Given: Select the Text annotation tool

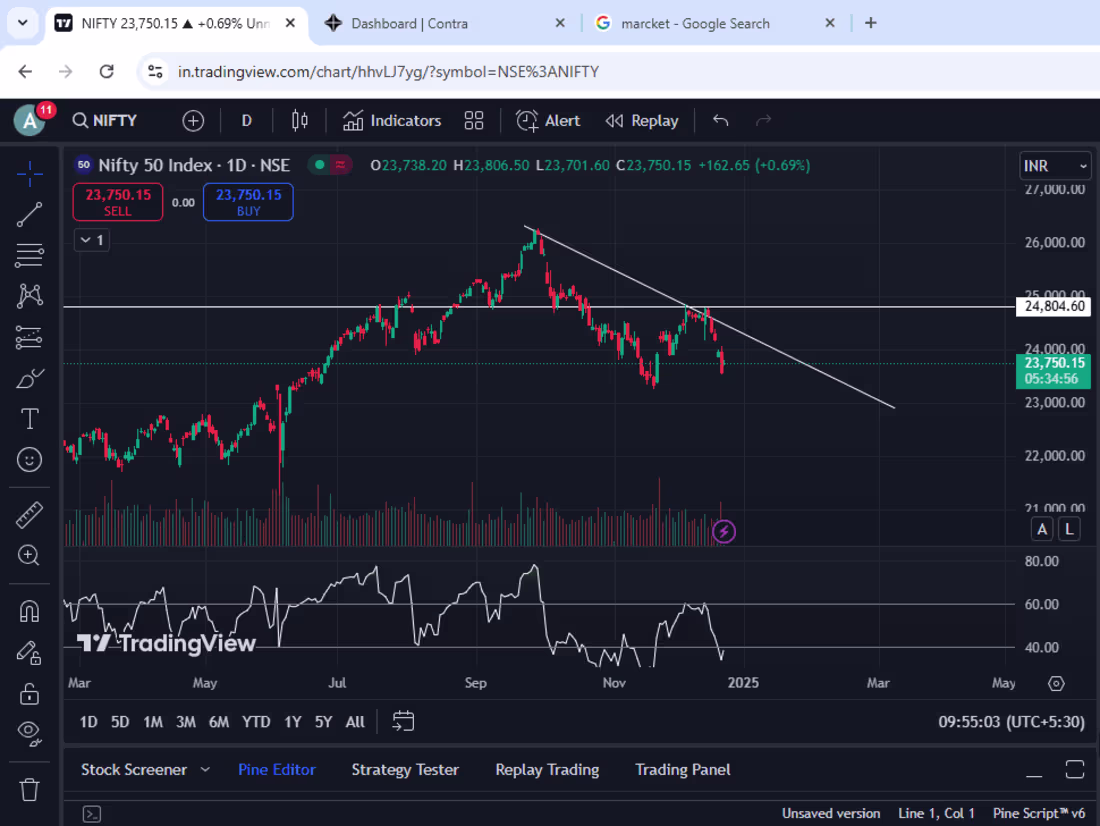Looking at the screenshot, I should [29, 419].
